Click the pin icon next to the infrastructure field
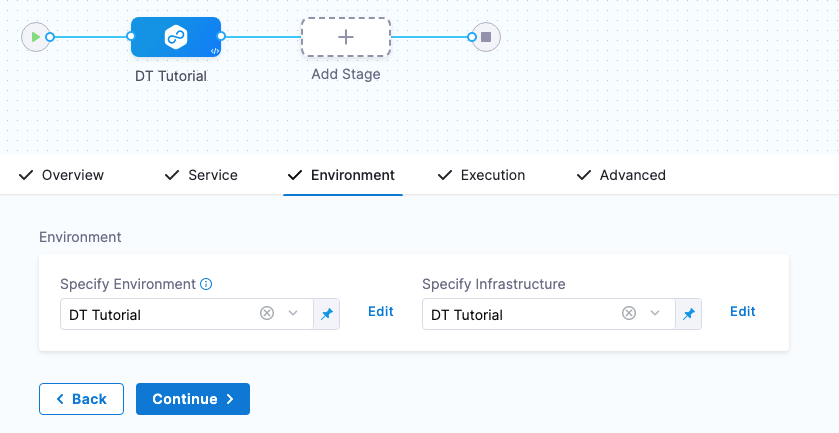 point(689,314)
